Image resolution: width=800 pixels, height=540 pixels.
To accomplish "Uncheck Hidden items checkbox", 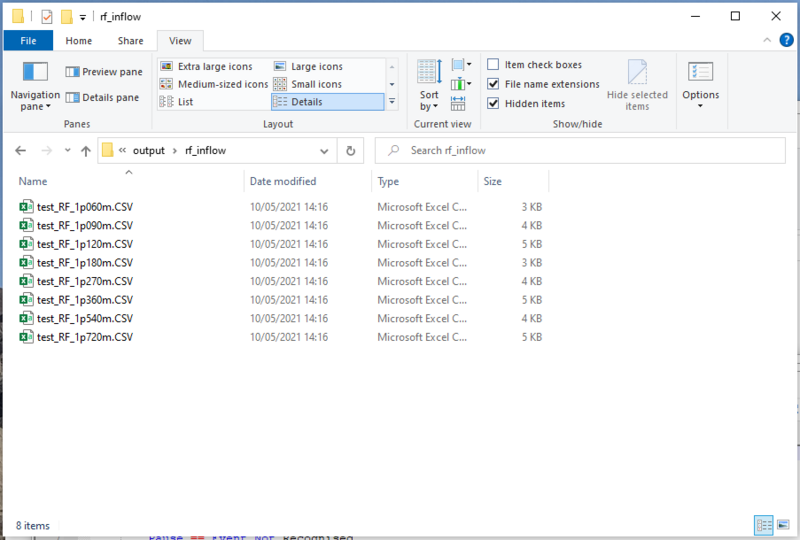I will point(493,104).
